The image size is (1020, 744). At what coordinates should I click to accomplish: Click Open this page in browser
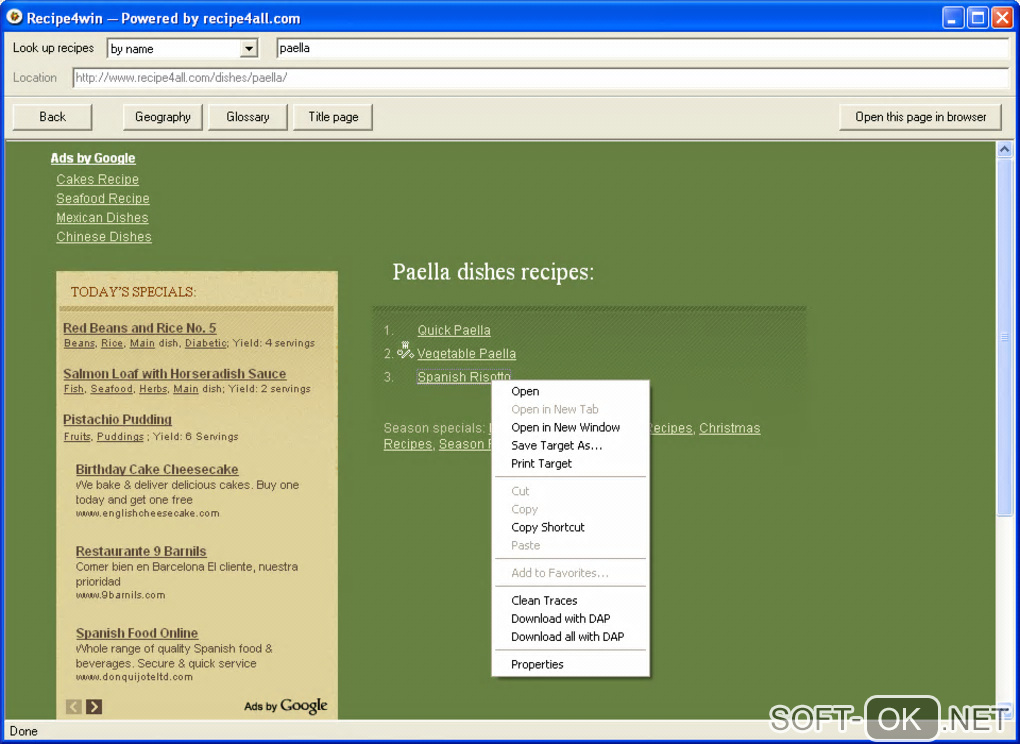pyautogui.click(x=920, y=117)
